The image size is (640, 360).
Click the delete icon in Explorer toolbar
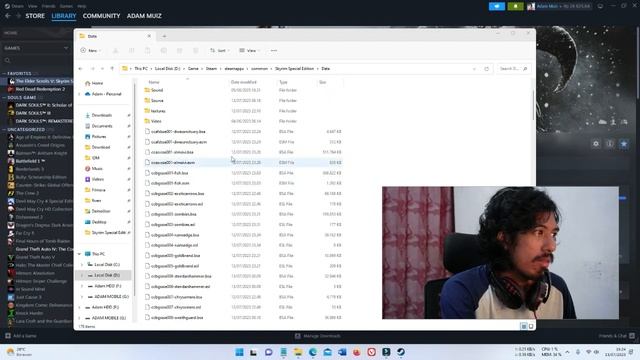coord(196,50)
